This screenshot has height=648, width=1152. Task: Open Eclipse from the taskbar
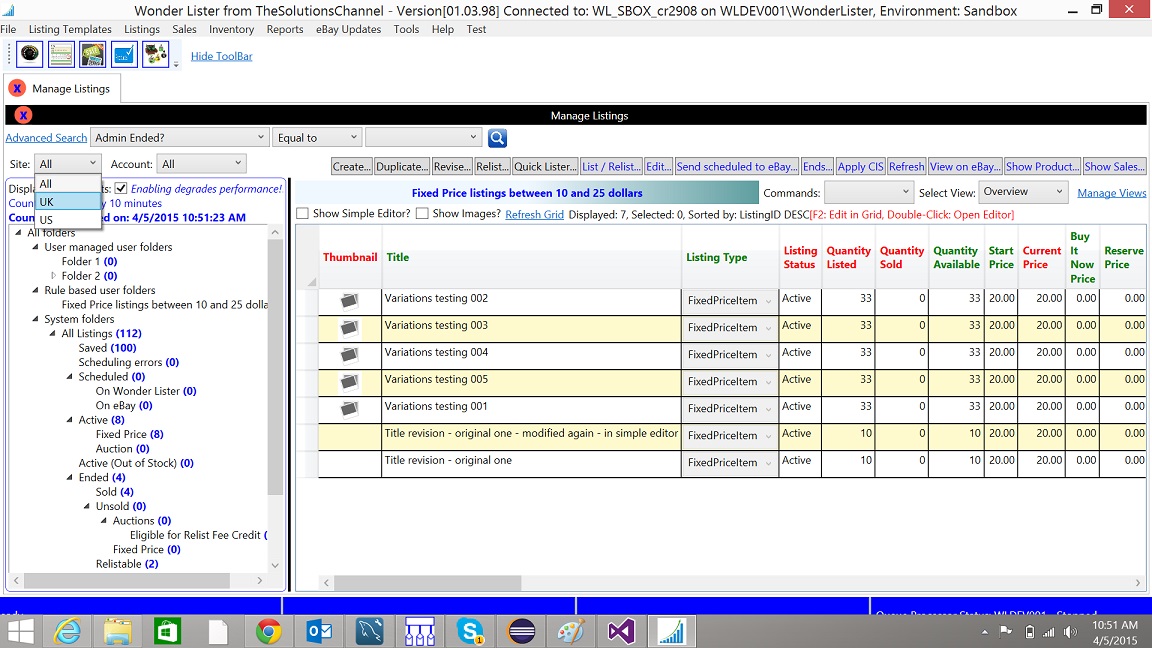(x=521, y=631)
